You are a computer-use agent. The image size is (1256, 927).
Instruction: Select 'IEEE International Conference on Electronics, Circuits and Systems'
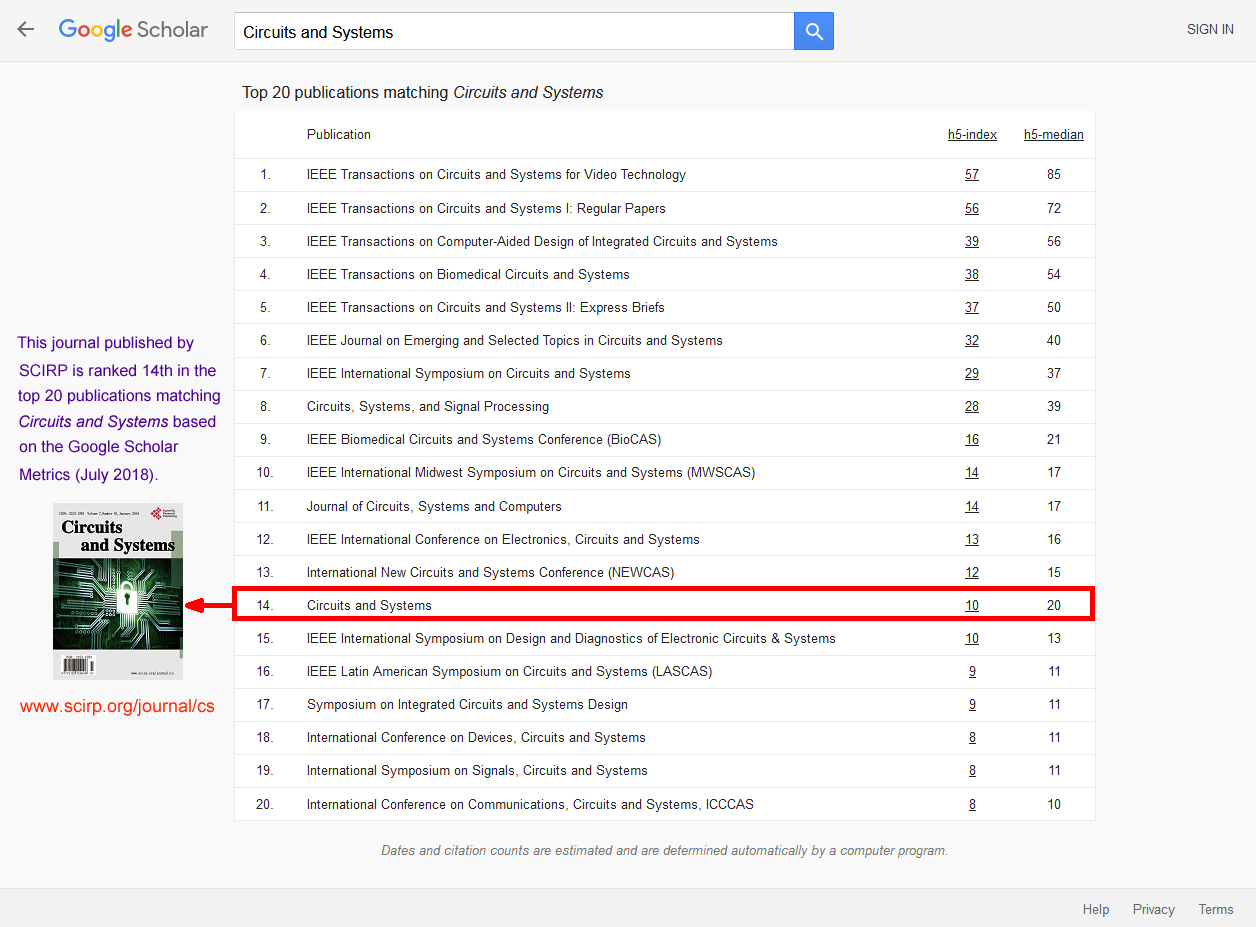[x=503, y=539]
